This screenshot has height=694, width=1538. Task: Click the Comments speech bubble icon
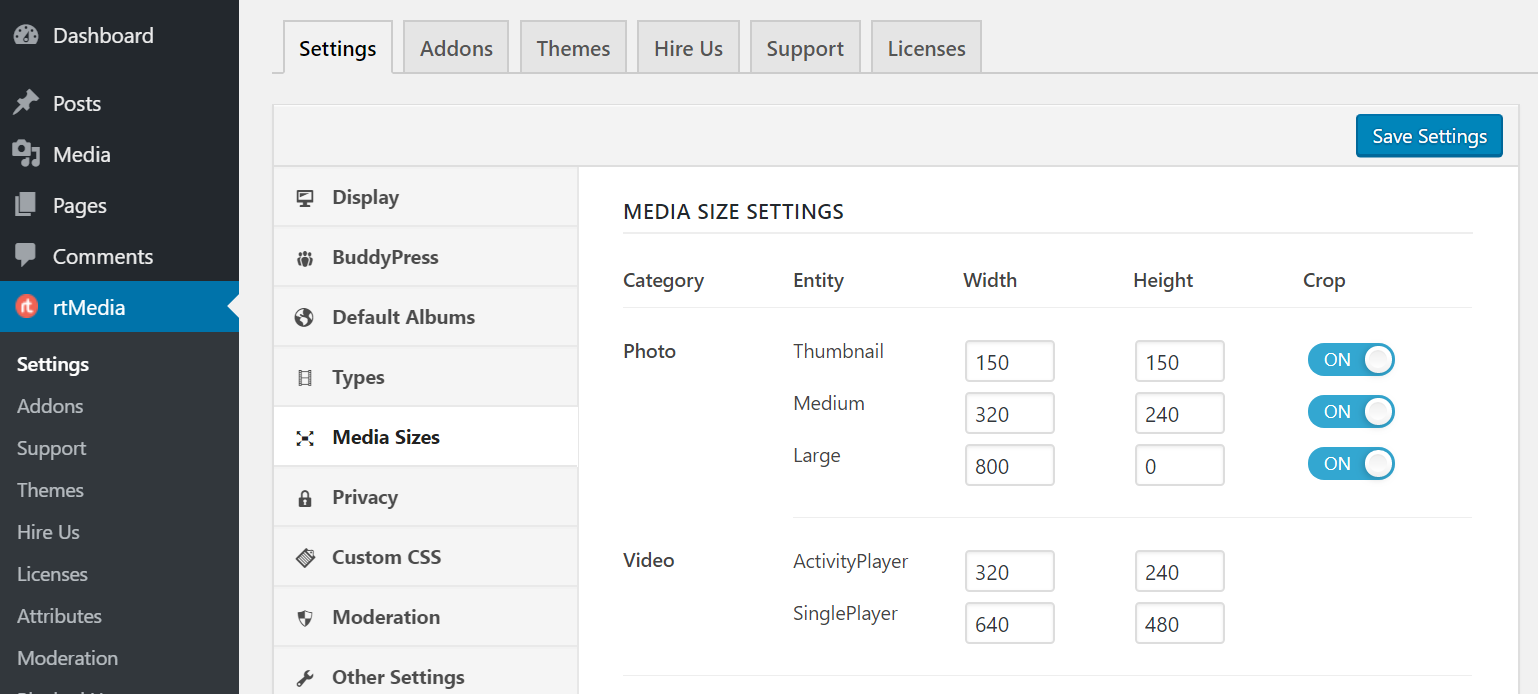click(x=24, y=256)
